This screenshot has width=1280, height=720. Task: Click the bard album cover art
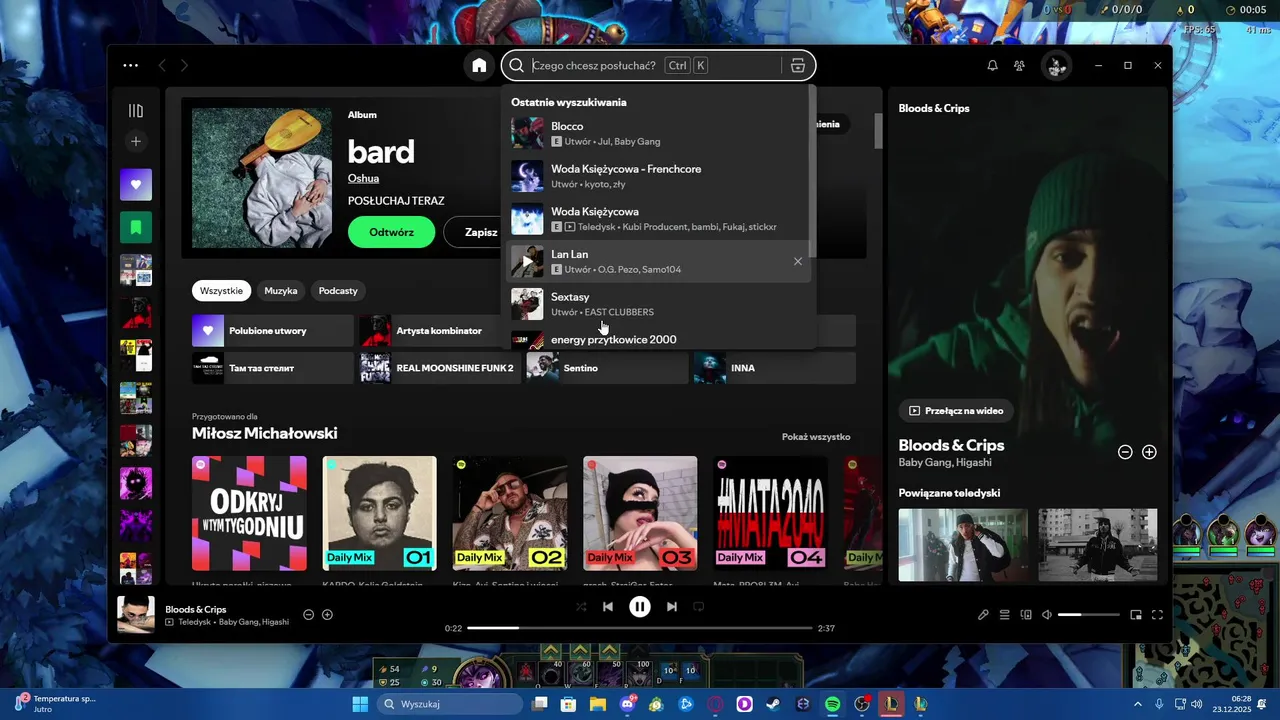(x=262, y=178)
